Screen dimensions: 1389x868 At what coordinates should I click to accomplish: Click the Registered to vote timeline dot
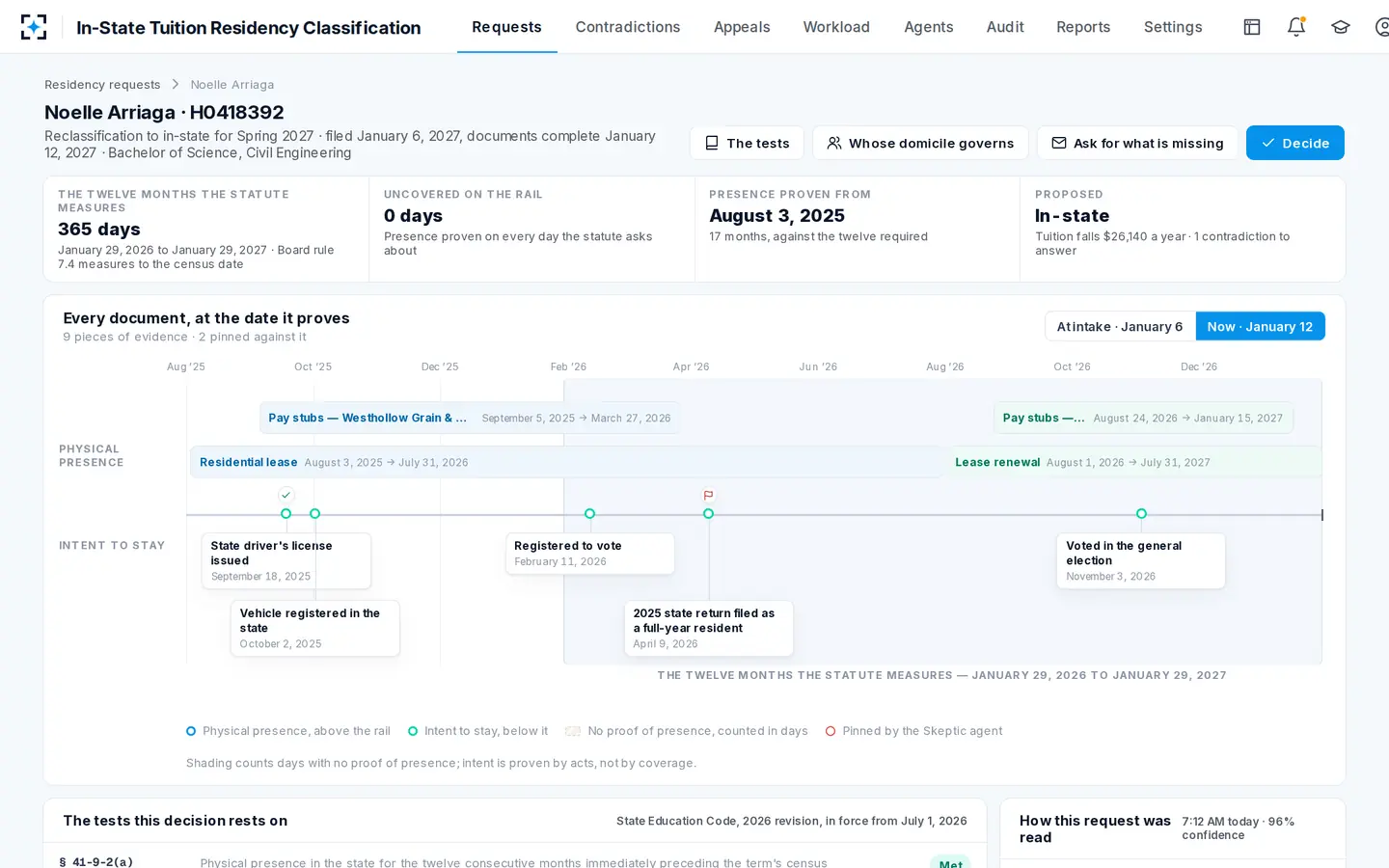coord(589,514)
